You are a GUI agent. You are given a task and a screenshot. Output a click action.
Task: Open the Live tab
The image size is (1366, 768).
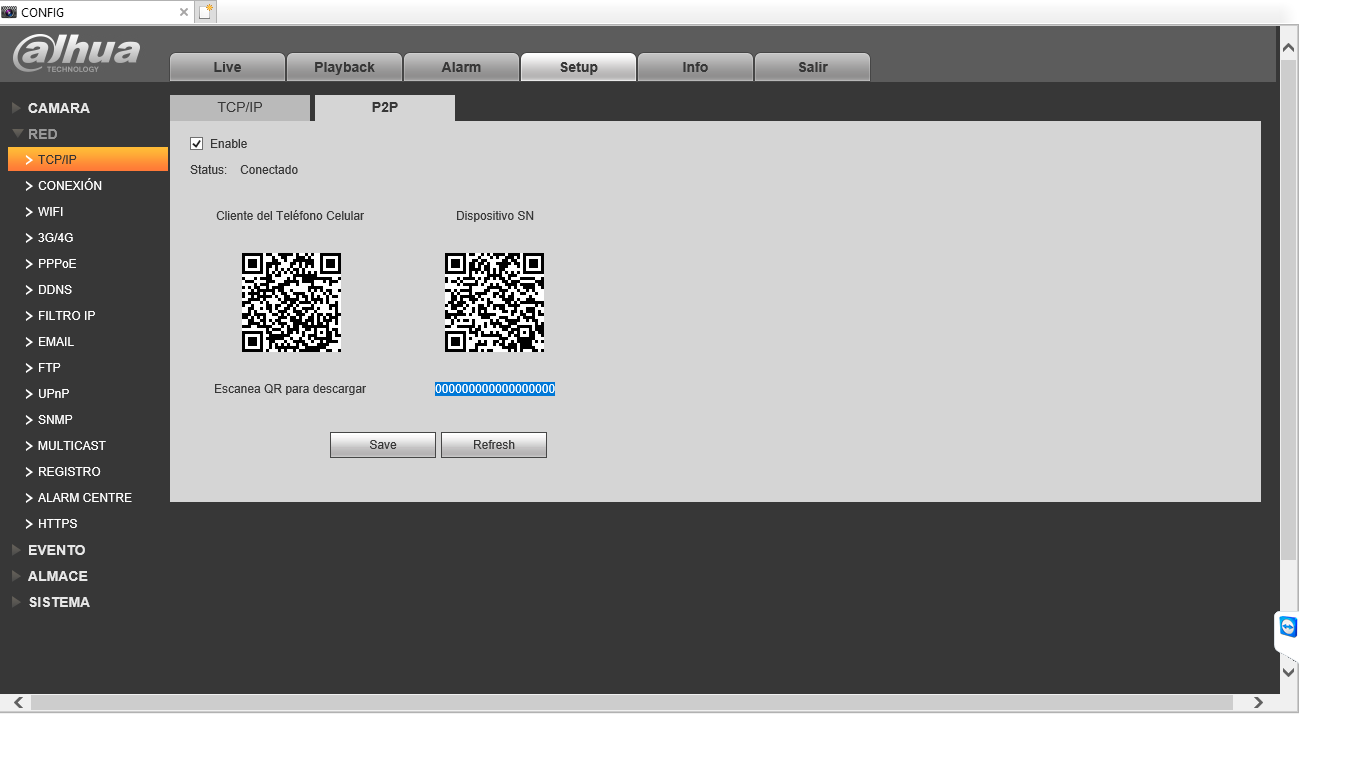click(227, 67)
